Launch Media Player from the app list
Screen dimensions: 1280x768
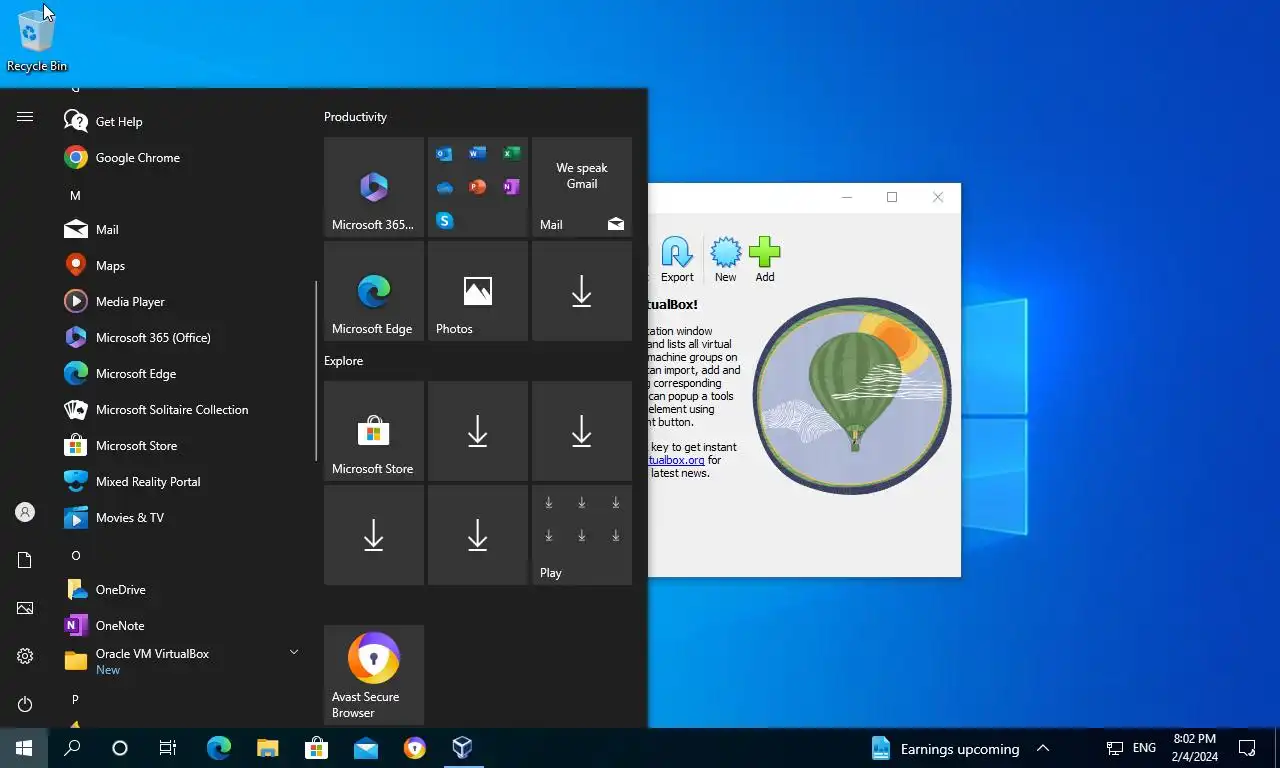pos(186,302)
